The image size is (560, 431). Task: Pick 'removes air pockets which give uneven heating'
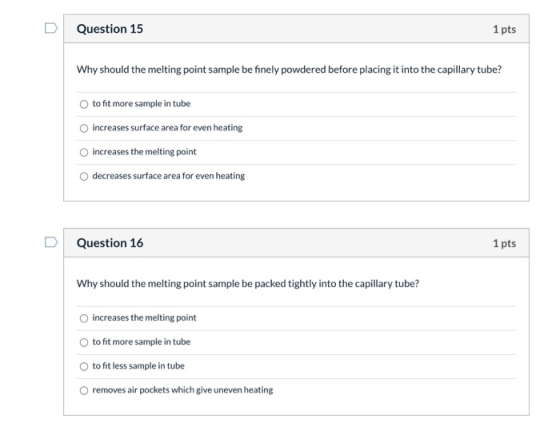click(x=84, y=390)
